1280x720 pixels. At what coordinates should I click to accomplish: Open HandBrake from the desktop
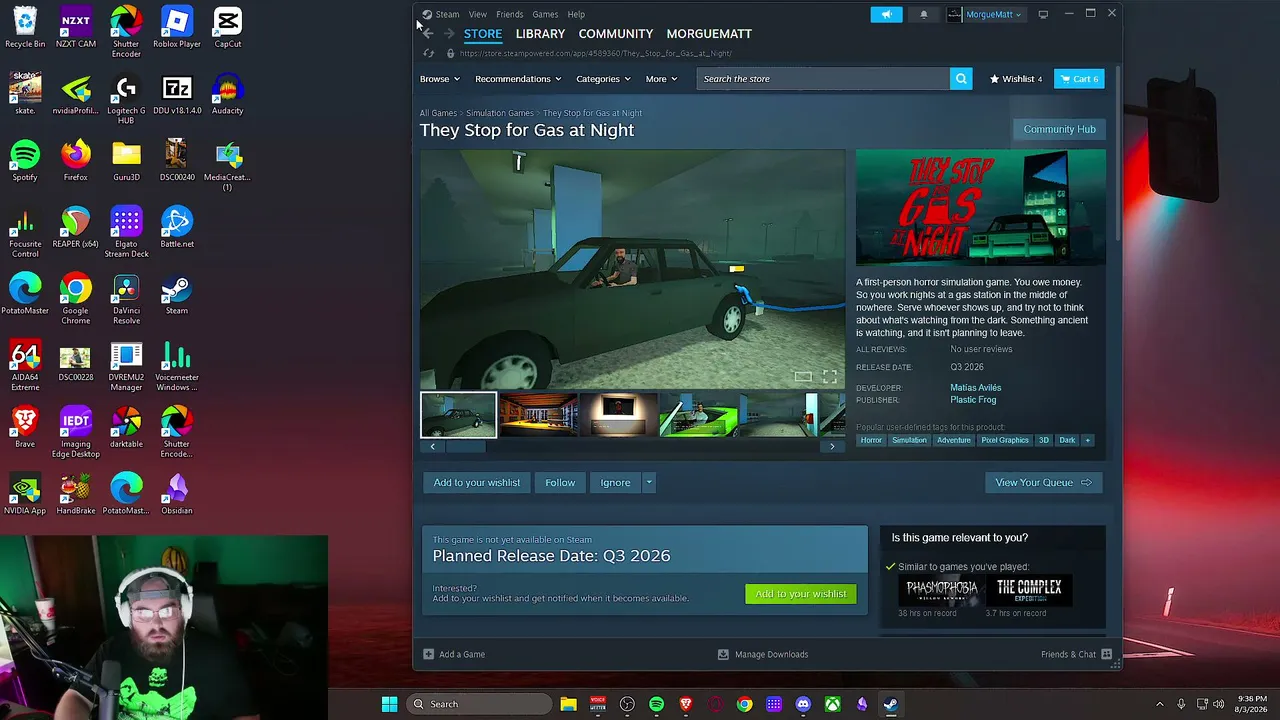75,494
